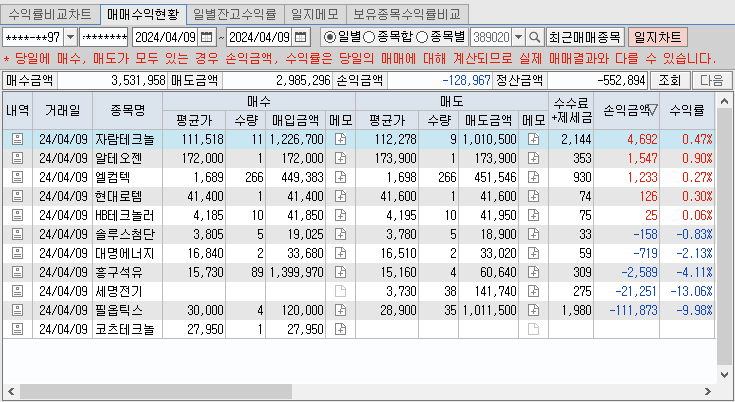Click vertical scrollbar up arrow

tap(724, 101)
